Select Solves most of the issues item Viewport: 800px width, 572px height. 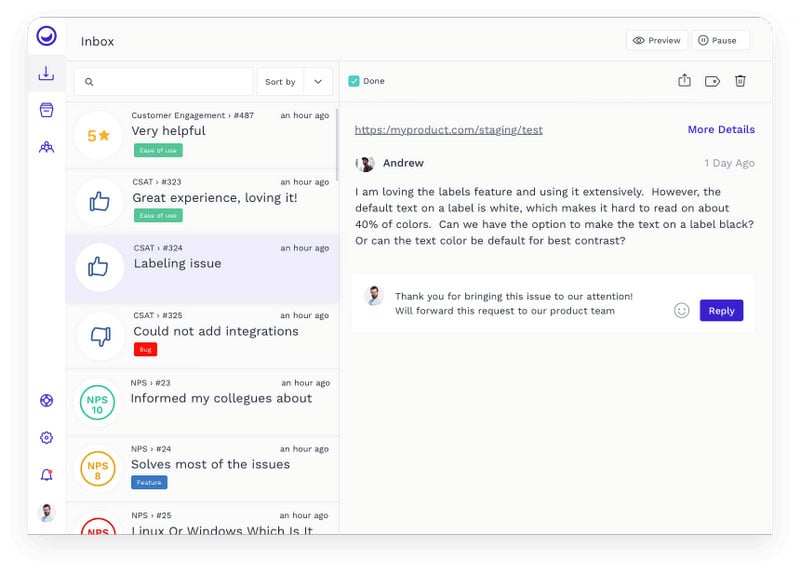(x=203, y=469)
